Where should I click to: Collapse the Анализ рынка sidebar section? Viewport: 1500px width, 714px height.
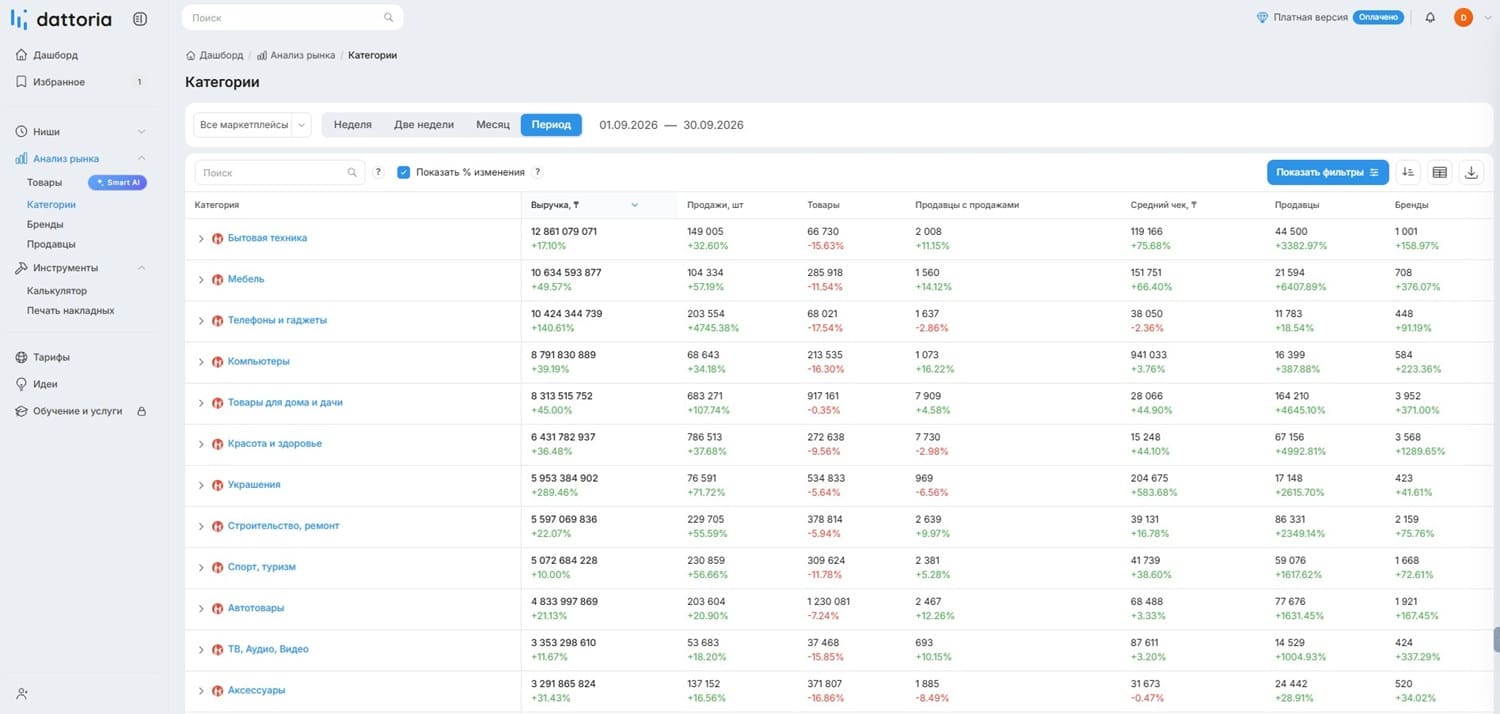[x=141, y=158]
